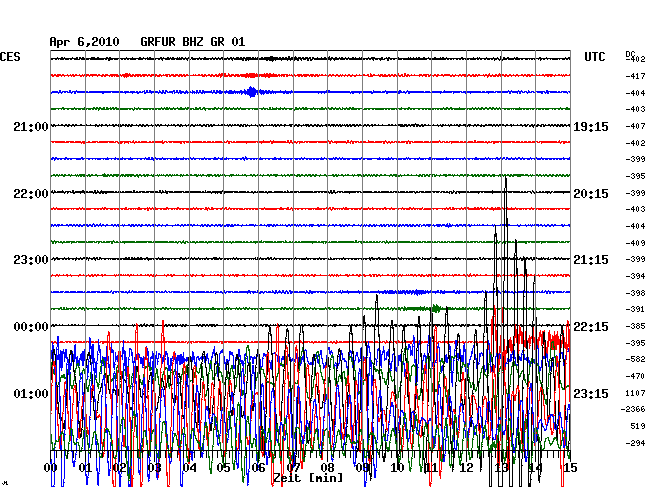650x494 pixels.
Task: Select the 00:00 local time label
Action: [31, 327]
